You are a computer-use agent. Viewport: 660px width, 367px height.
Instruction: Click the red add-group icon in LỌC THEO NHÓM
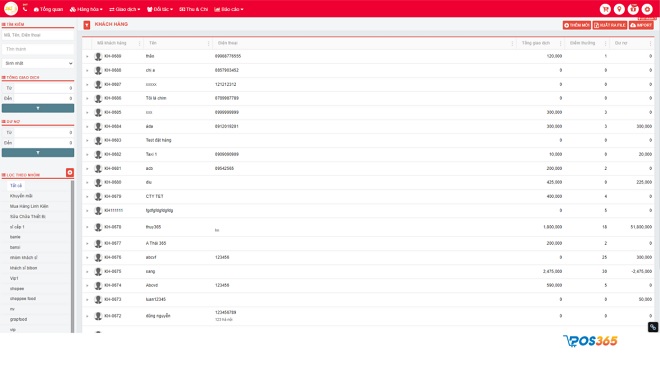[x=70, y=172]
